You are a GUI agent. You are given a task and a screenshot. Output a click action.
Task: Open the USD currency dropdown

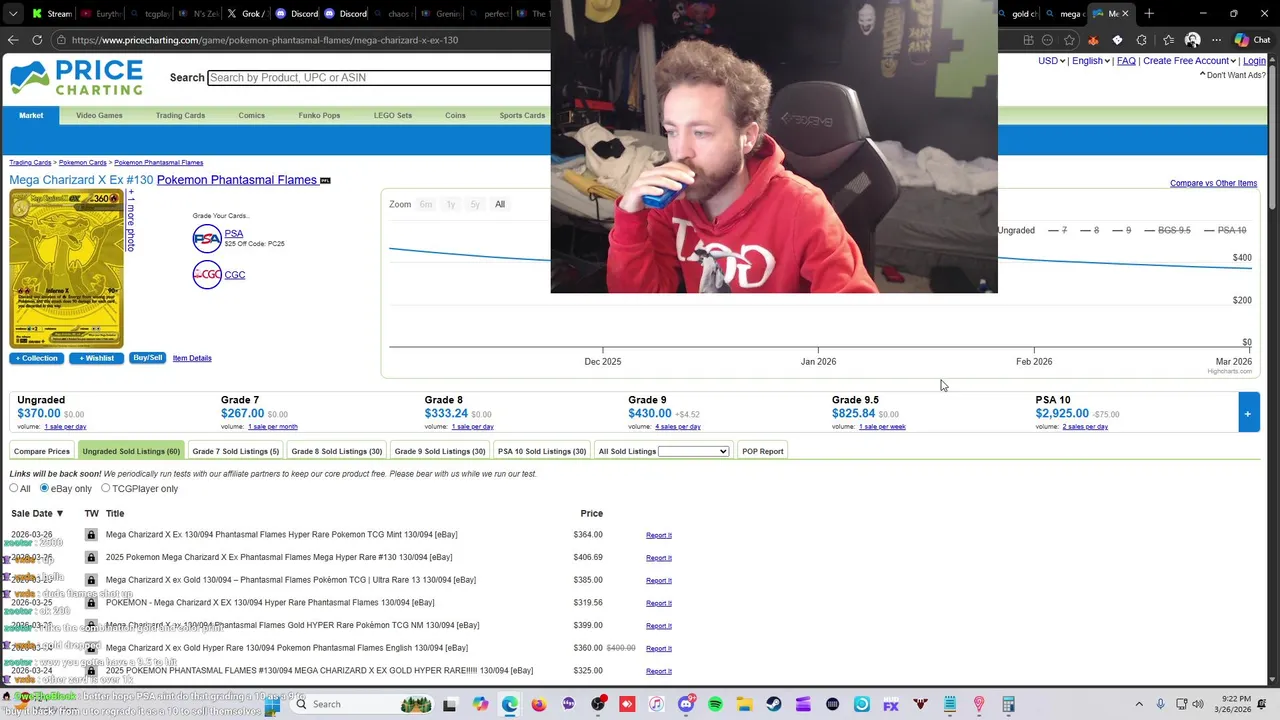[1051, 61]
